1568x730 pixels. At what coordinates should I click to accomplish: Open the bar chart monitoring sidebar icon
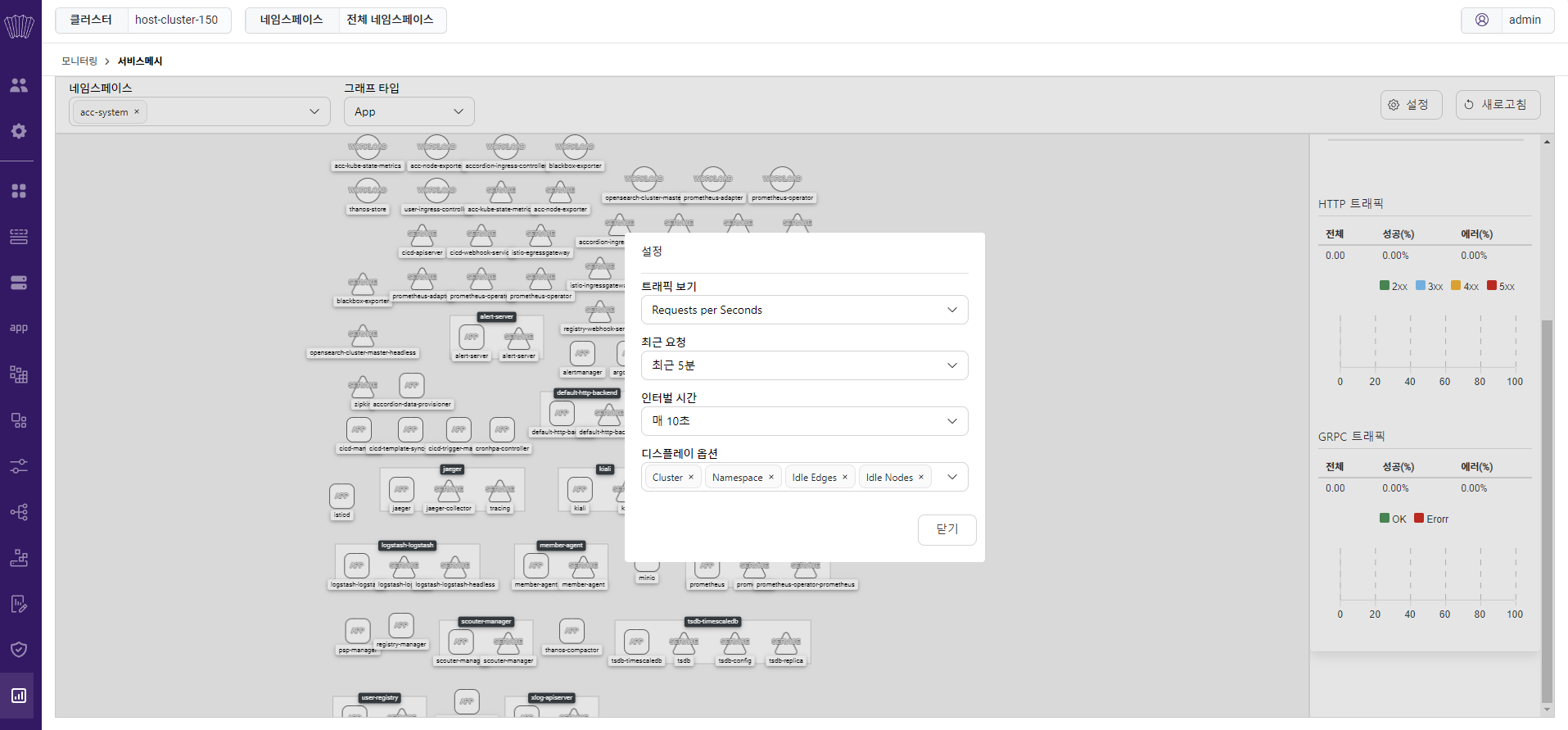19,696
